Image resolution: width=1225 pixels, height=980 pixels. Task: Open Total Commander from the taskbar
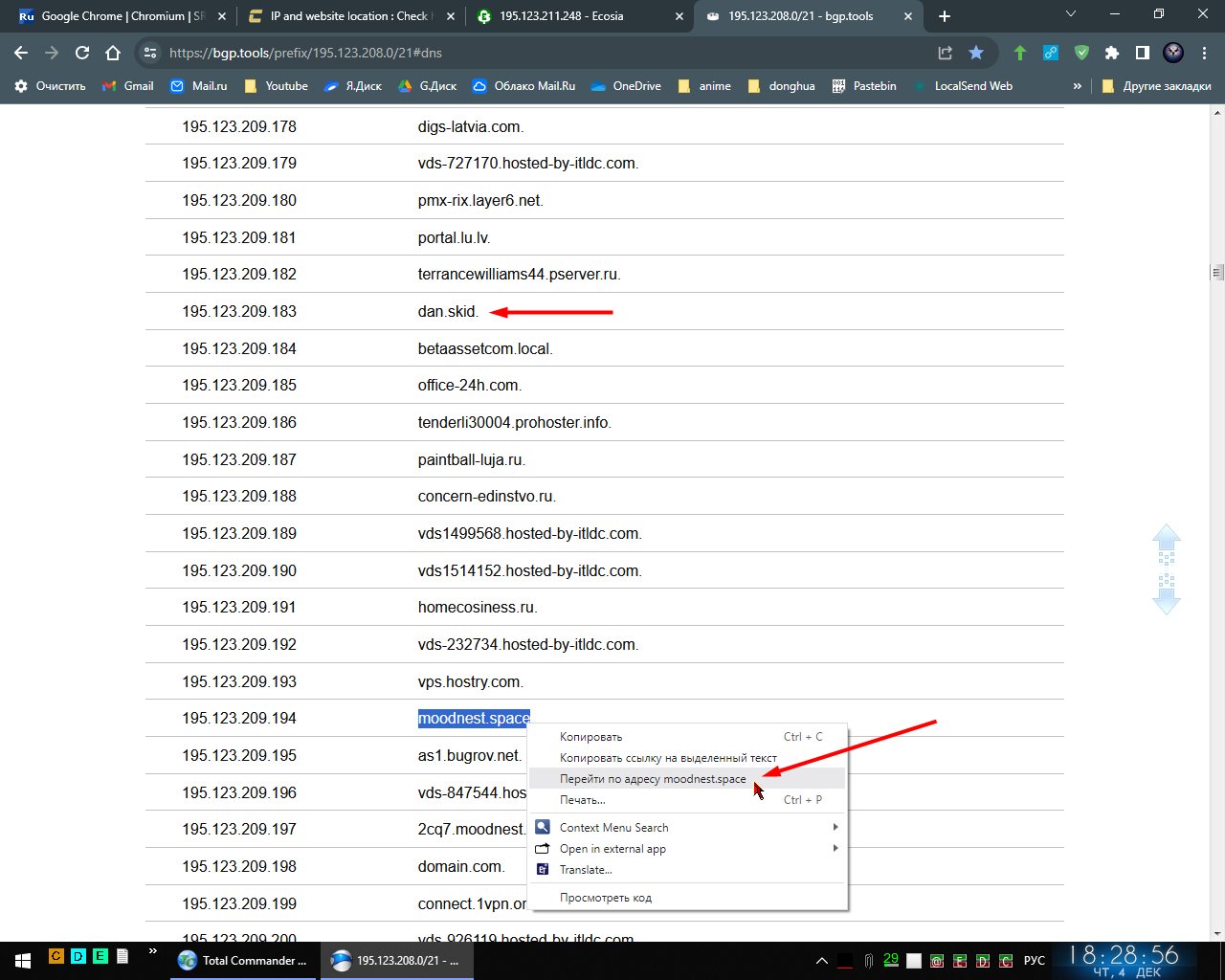coord(244,960)
